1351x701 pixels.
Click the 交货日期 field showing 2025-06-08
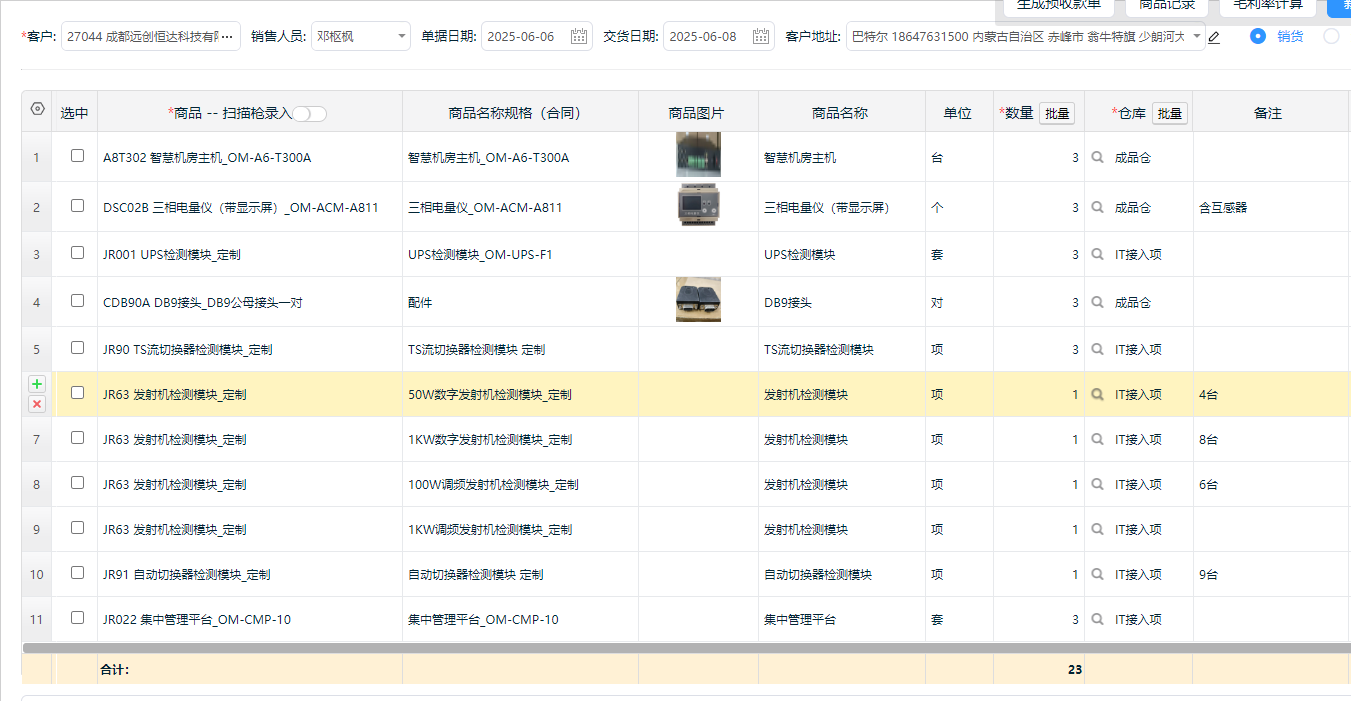pos(718,37)
